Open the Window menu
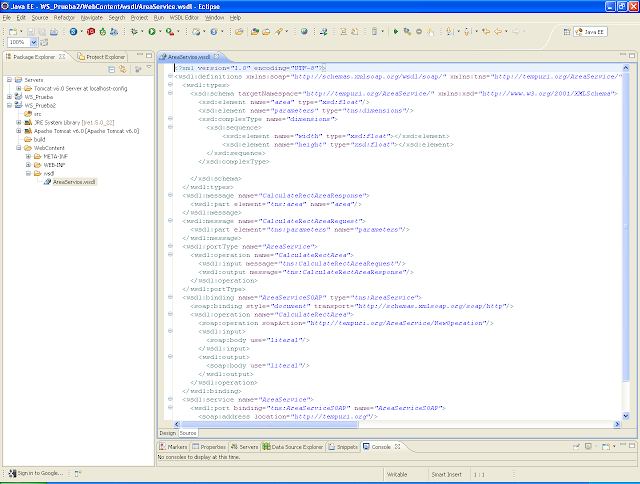640x484 pixels. (x=214, y=18)
